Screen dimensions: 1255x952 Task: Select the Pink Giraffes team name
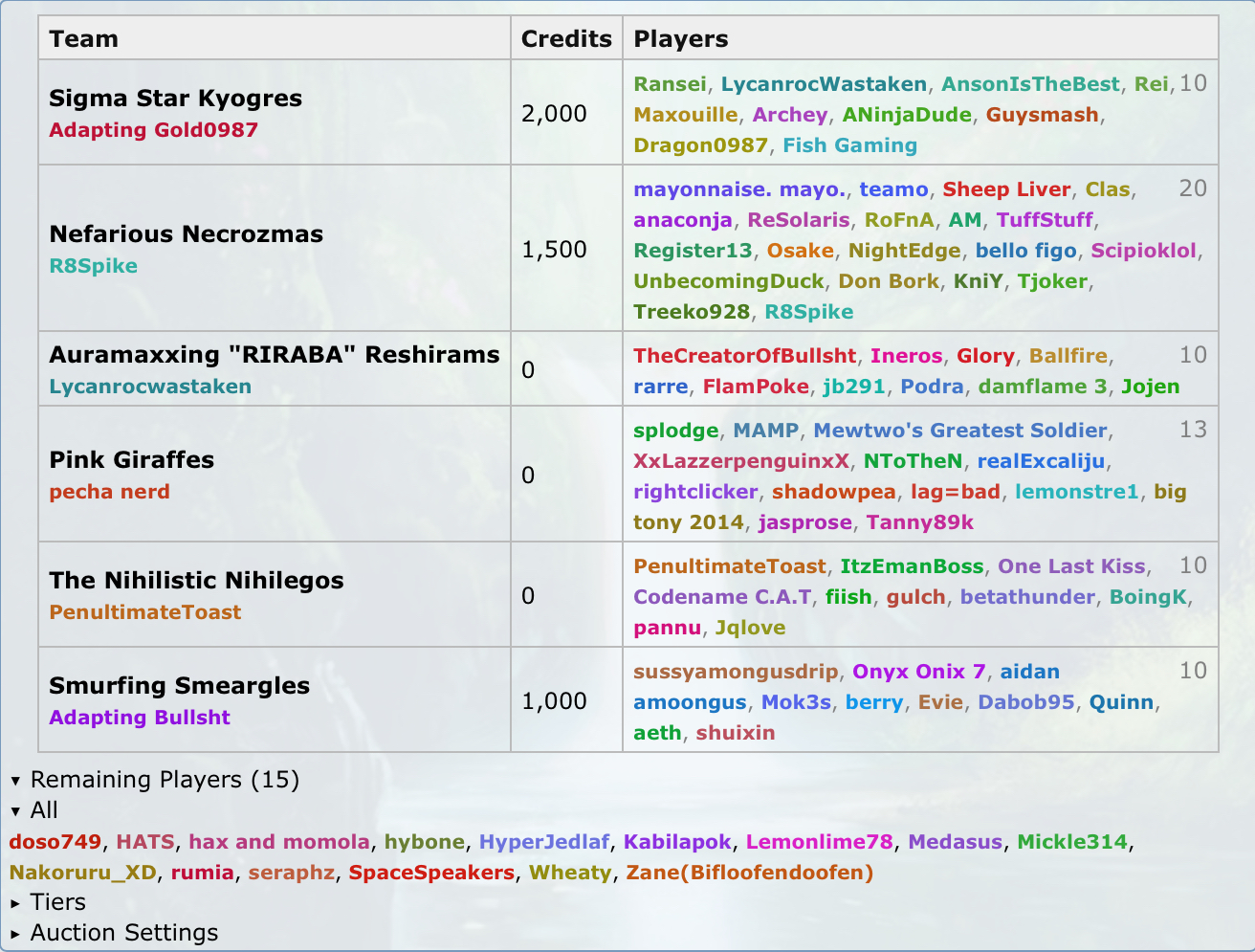point(132,460)
